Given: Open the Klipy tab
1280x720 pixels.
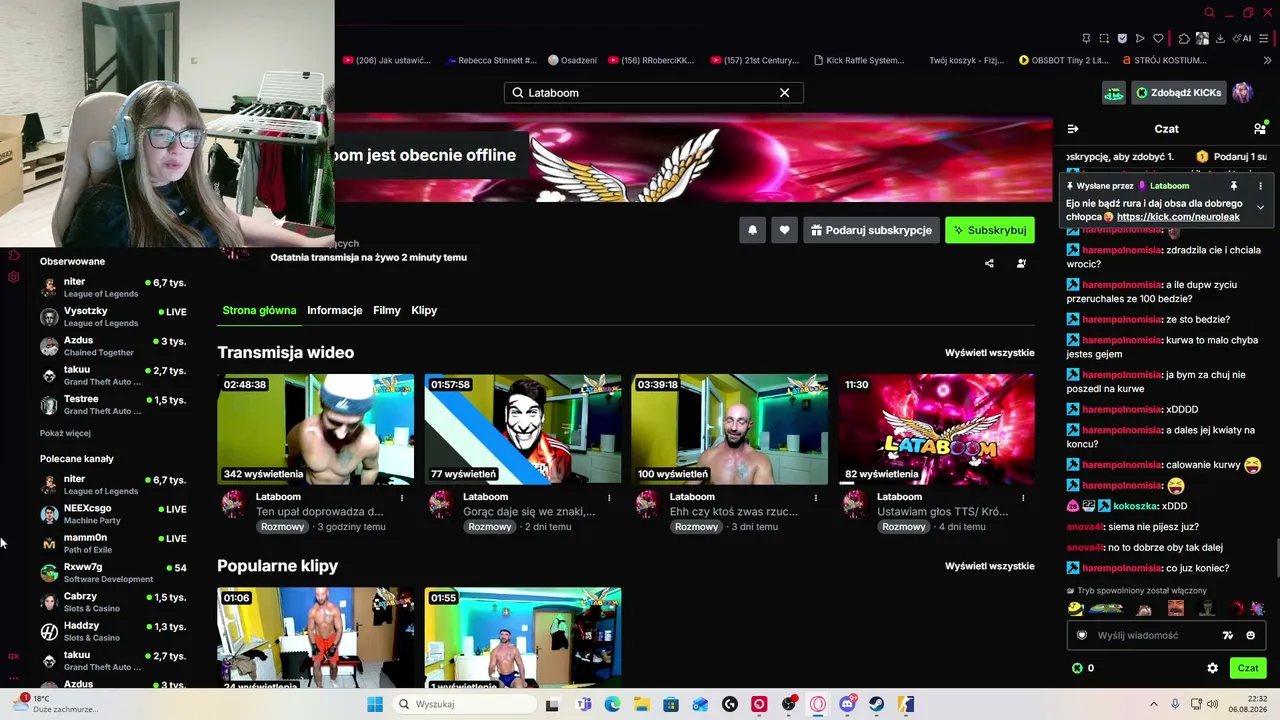Looking at the screenshot, I should (424, 310).
